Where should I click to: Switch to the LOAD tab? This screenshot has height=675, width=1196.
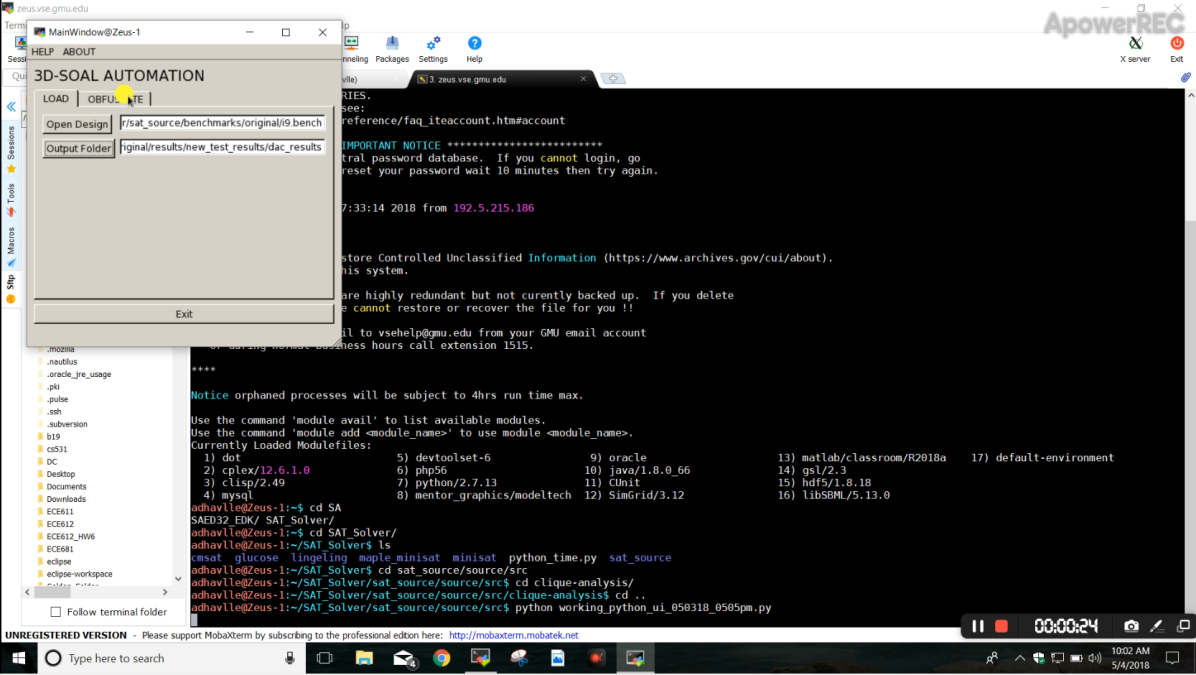[56, 98]
